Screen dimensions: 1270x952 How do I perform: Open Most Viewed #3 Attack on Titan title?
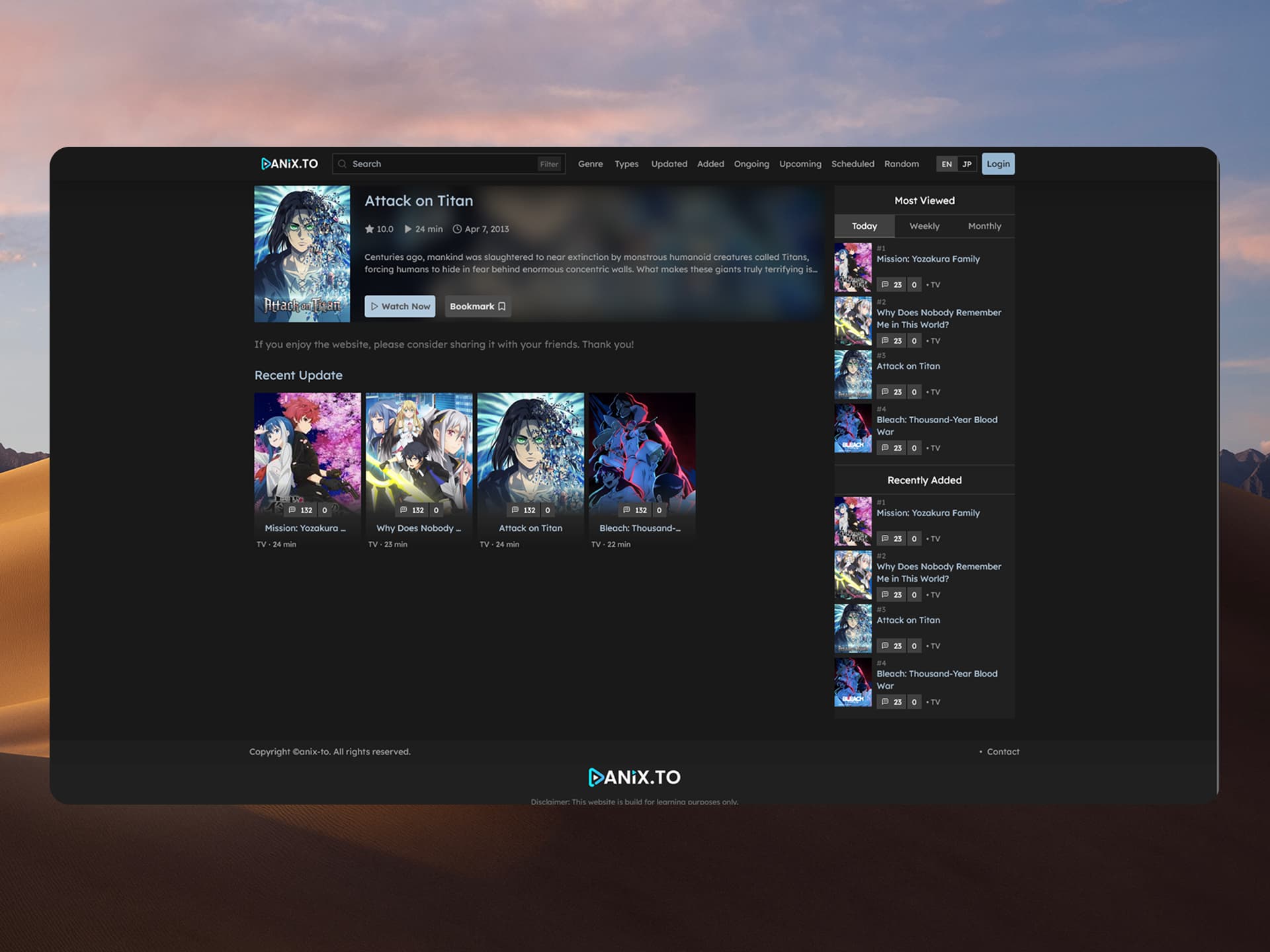pyautogui.click(x=908, y=366)
